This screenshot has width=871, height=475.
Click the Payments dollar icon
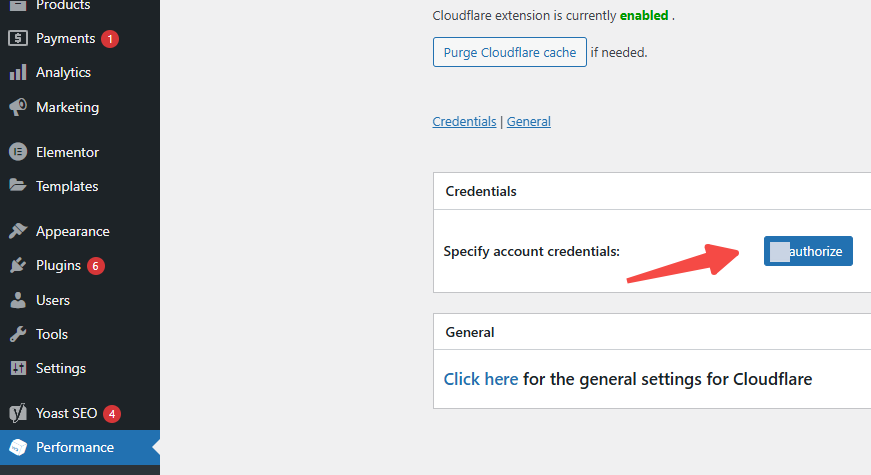pyautogui.click(x=17, y=39)
